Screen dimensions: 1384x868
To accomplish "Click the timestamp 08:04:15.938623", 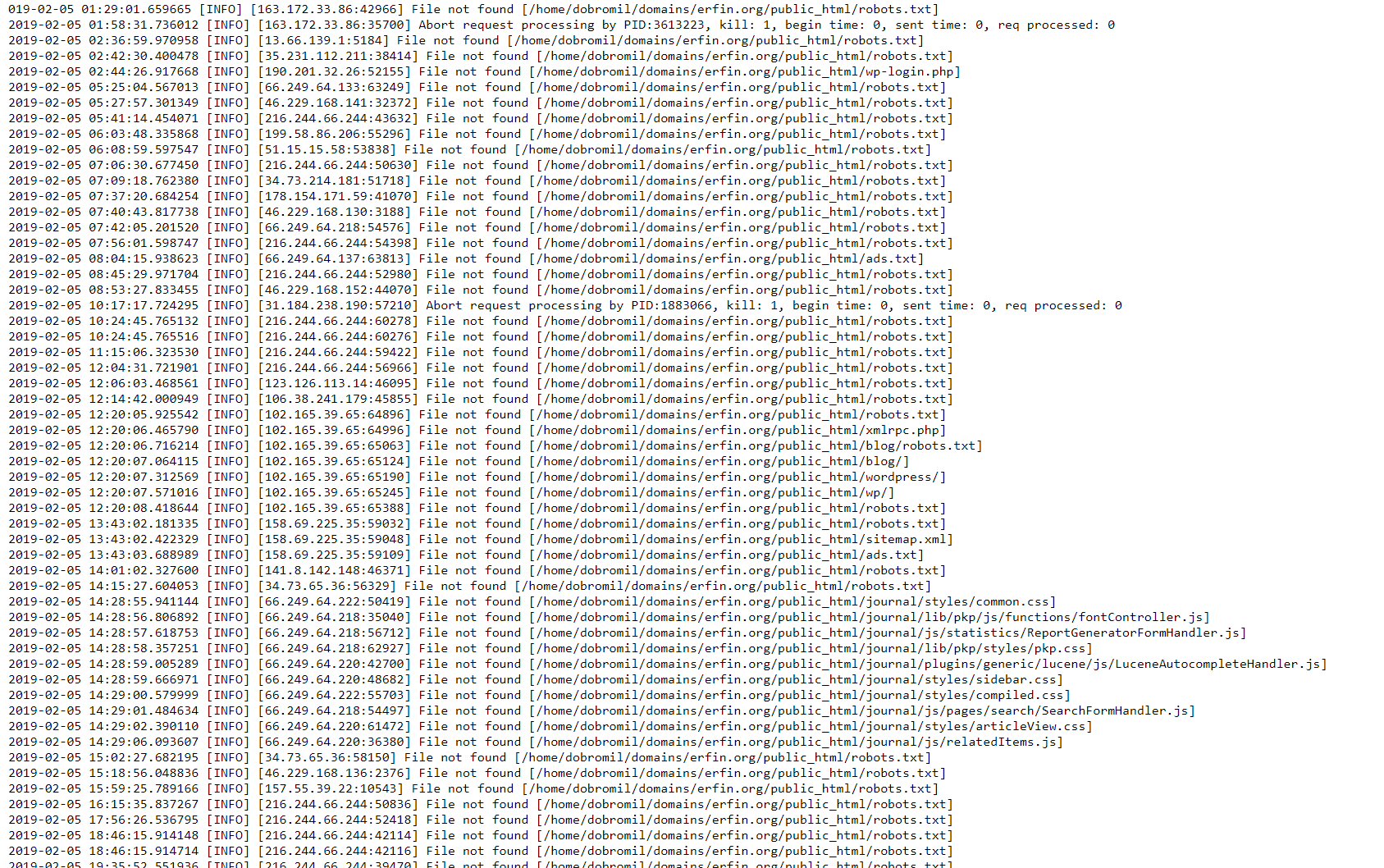I will (x=144, y=258).
